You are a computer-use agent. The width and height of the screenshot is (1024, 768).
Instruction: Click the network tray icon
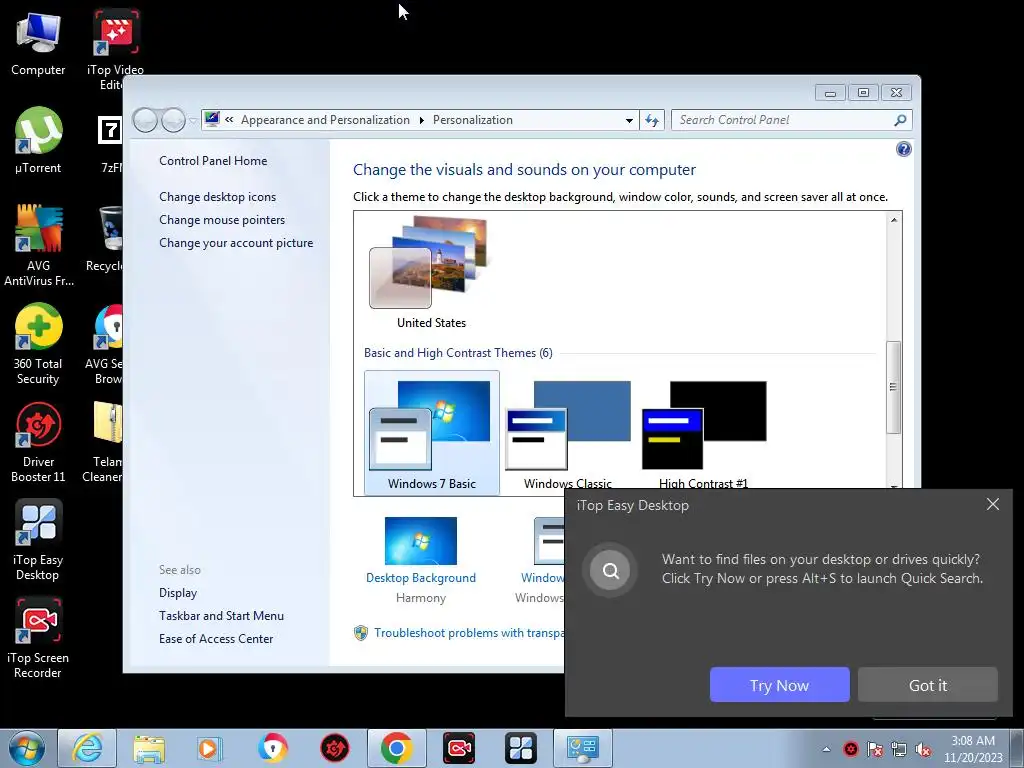point(899,749)
